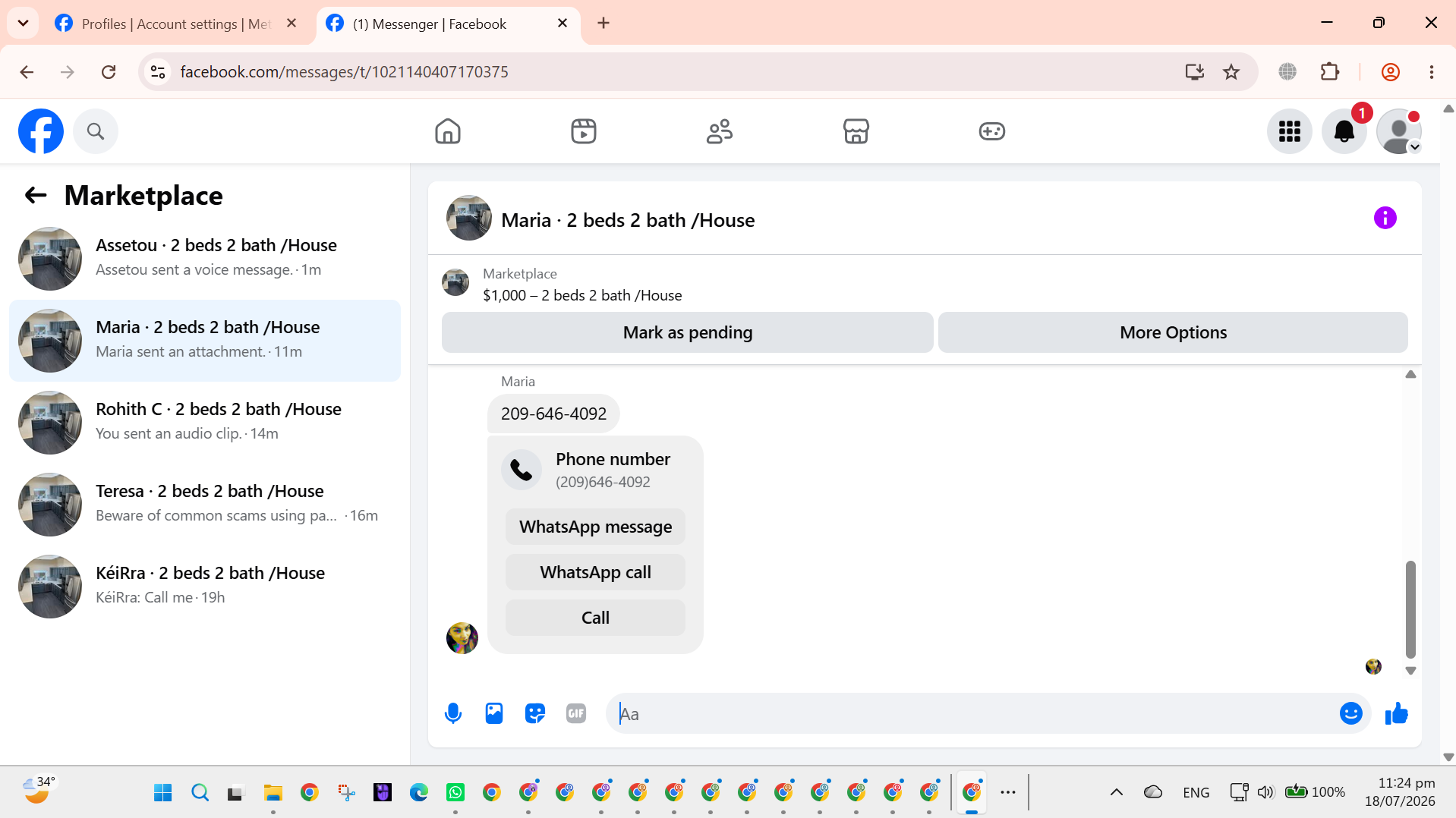1456x818 pixels.
Task: Open the Friends icon in top nav
Action: point(720,131)
